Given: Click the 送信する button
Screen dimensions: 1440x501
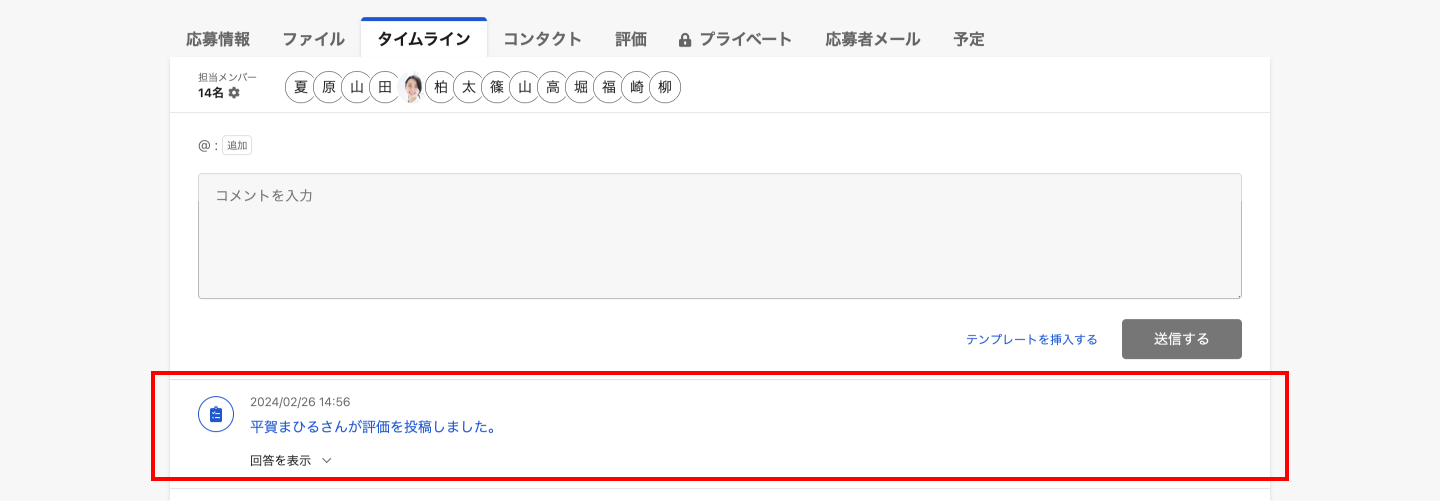Looking at the screenshot, I should pyautogui.click(x=1181, y=339).
